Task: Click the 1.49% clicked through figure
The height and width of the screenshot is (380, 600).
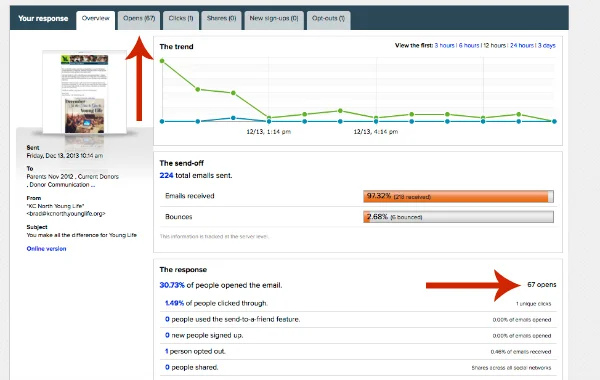Action: point(174,303)
